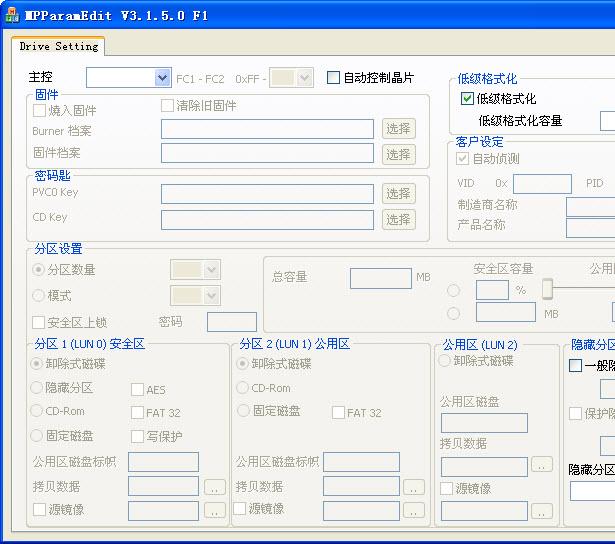
Task: Click 源镜像 browse button in 分区 1
Action: point(215,510)
